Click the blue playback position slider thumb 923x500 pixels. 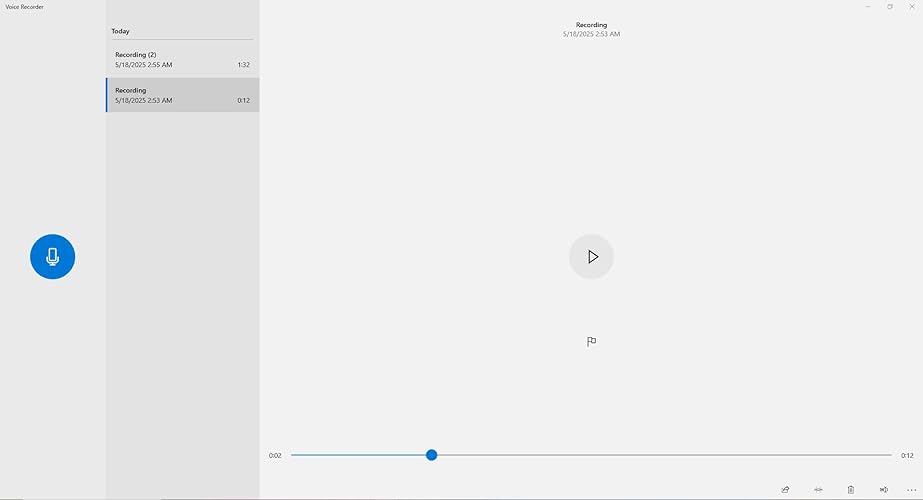[431, 455]
